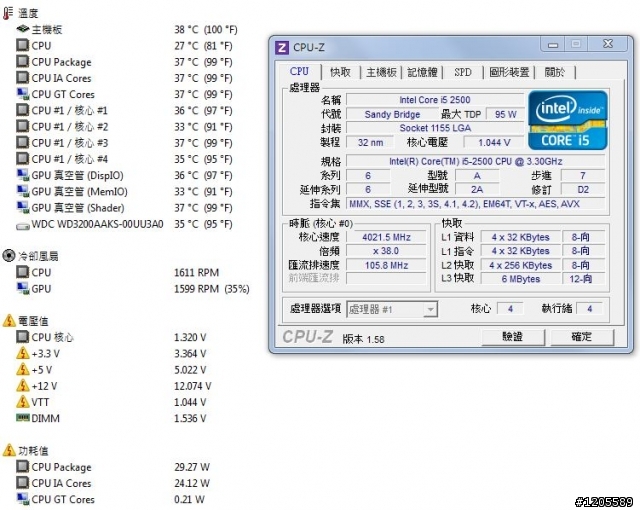Minimize the CPU-Z window
Screen dimensions: 640x510
pos(553,44)
